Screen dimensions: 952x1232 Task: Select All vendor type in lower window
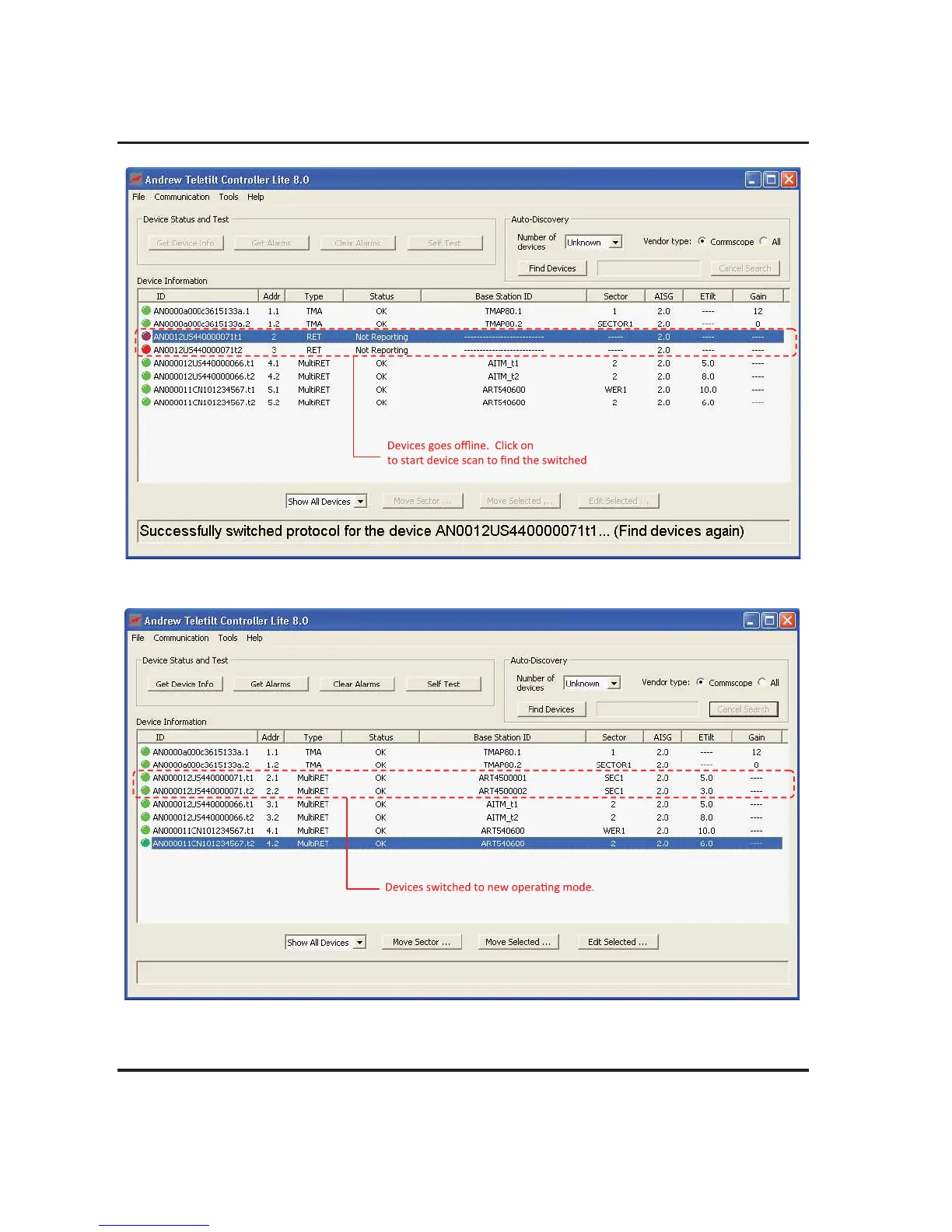762,682
